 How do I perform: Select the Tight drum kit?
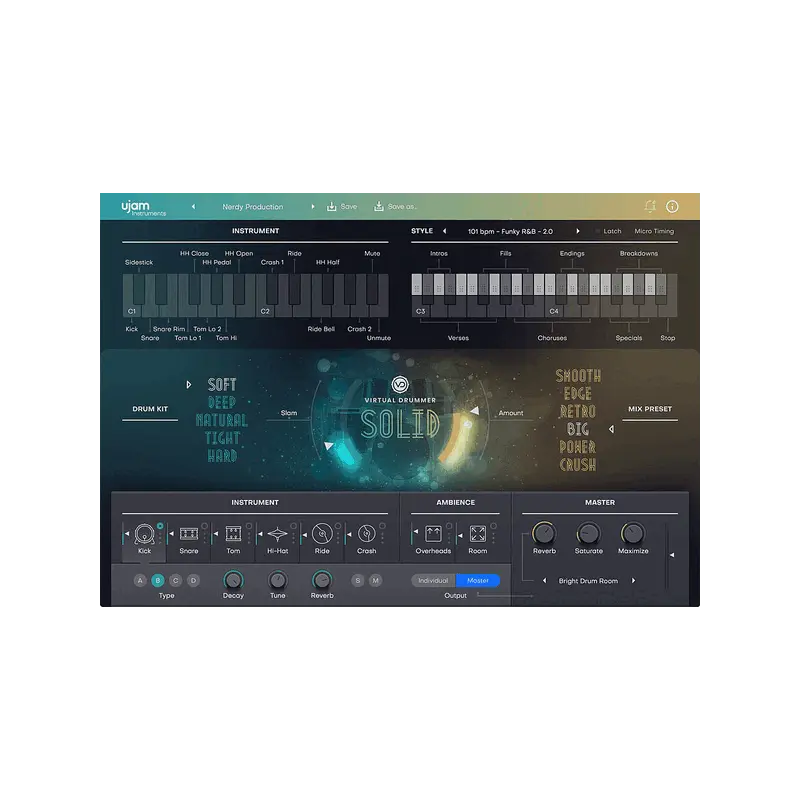tap(222, 438)
